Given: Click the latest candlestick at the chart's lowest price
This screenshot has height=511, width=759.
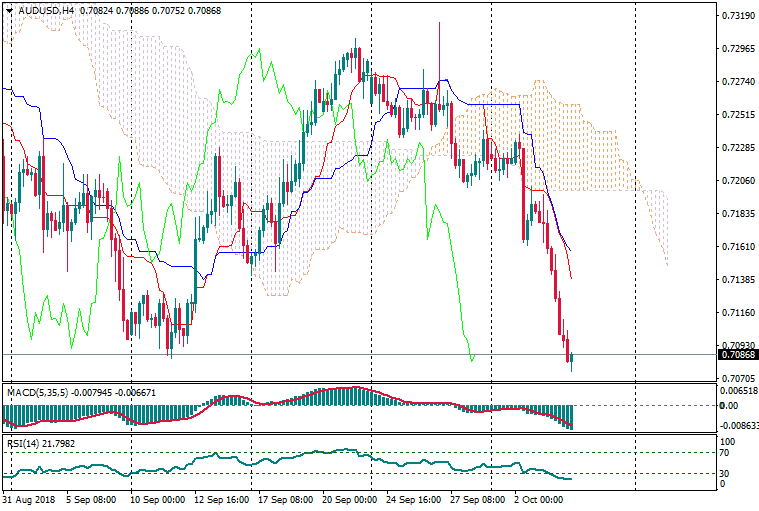Looking at the screenshot, I should tap(571, 358).
